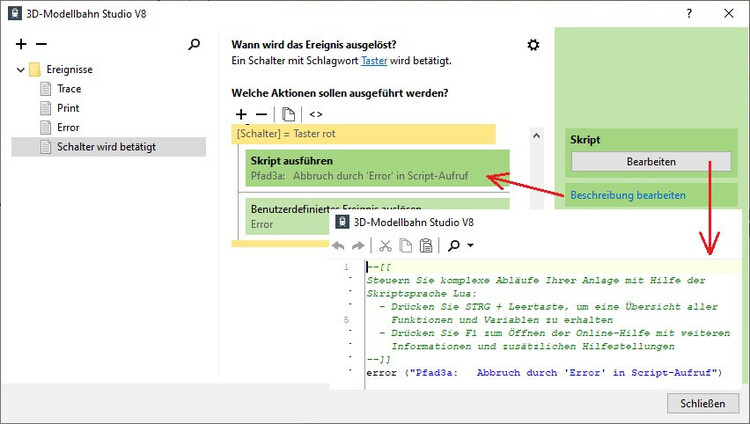Close the main dialog window
The width and height of the screenshot is (750, 424).
[728, 13]
